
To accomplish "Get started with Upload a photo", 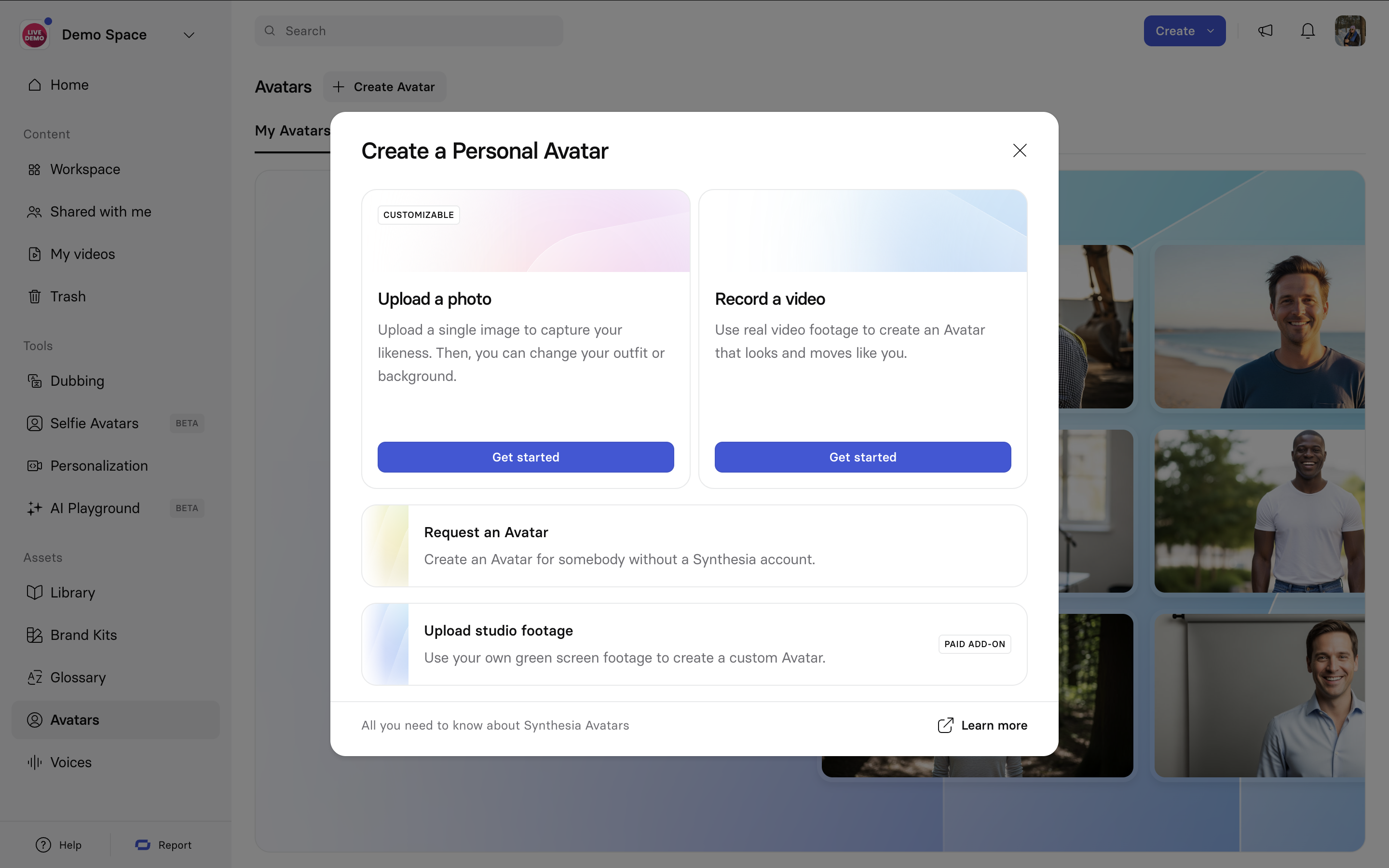I will click(525, 457).
